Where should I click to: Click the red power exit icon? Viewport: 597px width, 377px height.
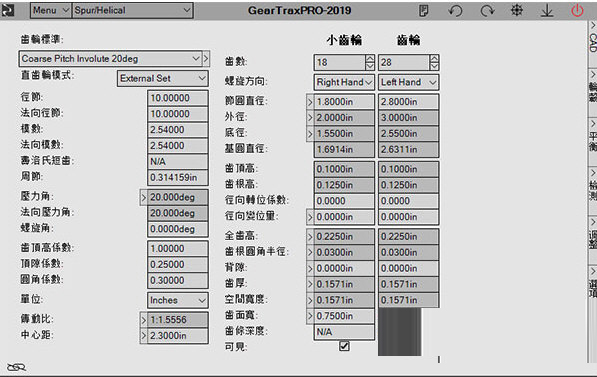click(577, 10)
